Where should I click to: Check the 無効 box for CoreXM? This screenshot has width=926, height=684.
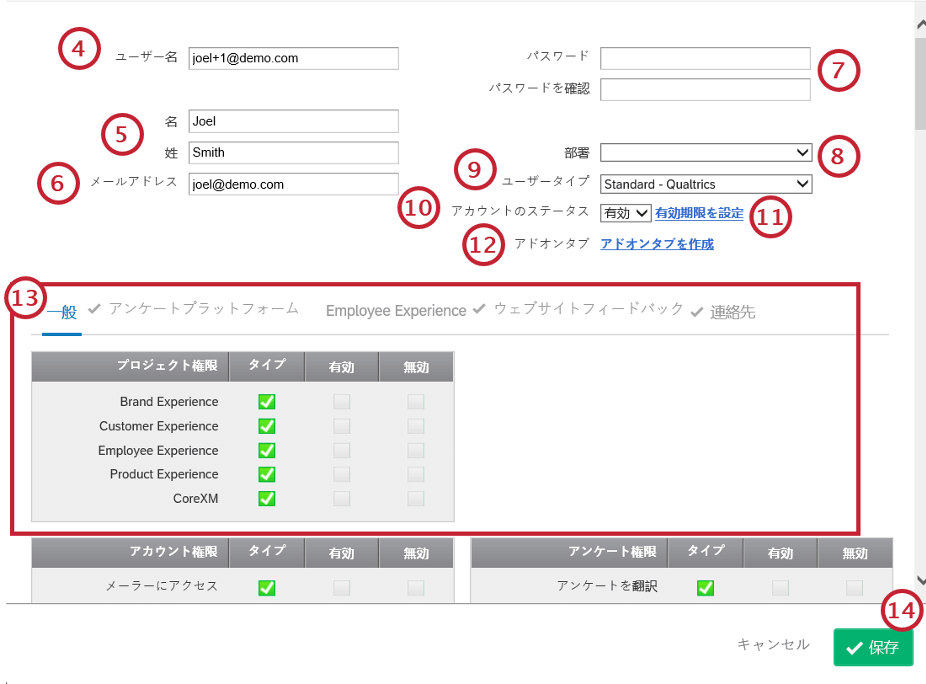[x=415, y=498]
